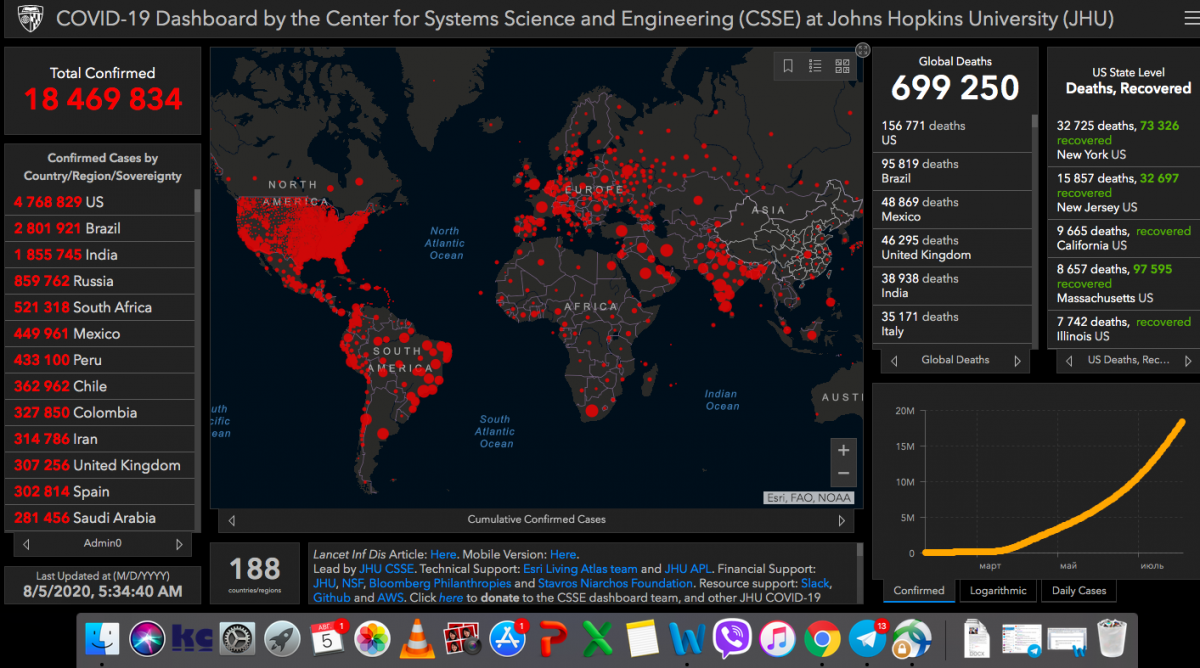
Task: Open Trash in the dock
Action: (x=1111, y=638)
